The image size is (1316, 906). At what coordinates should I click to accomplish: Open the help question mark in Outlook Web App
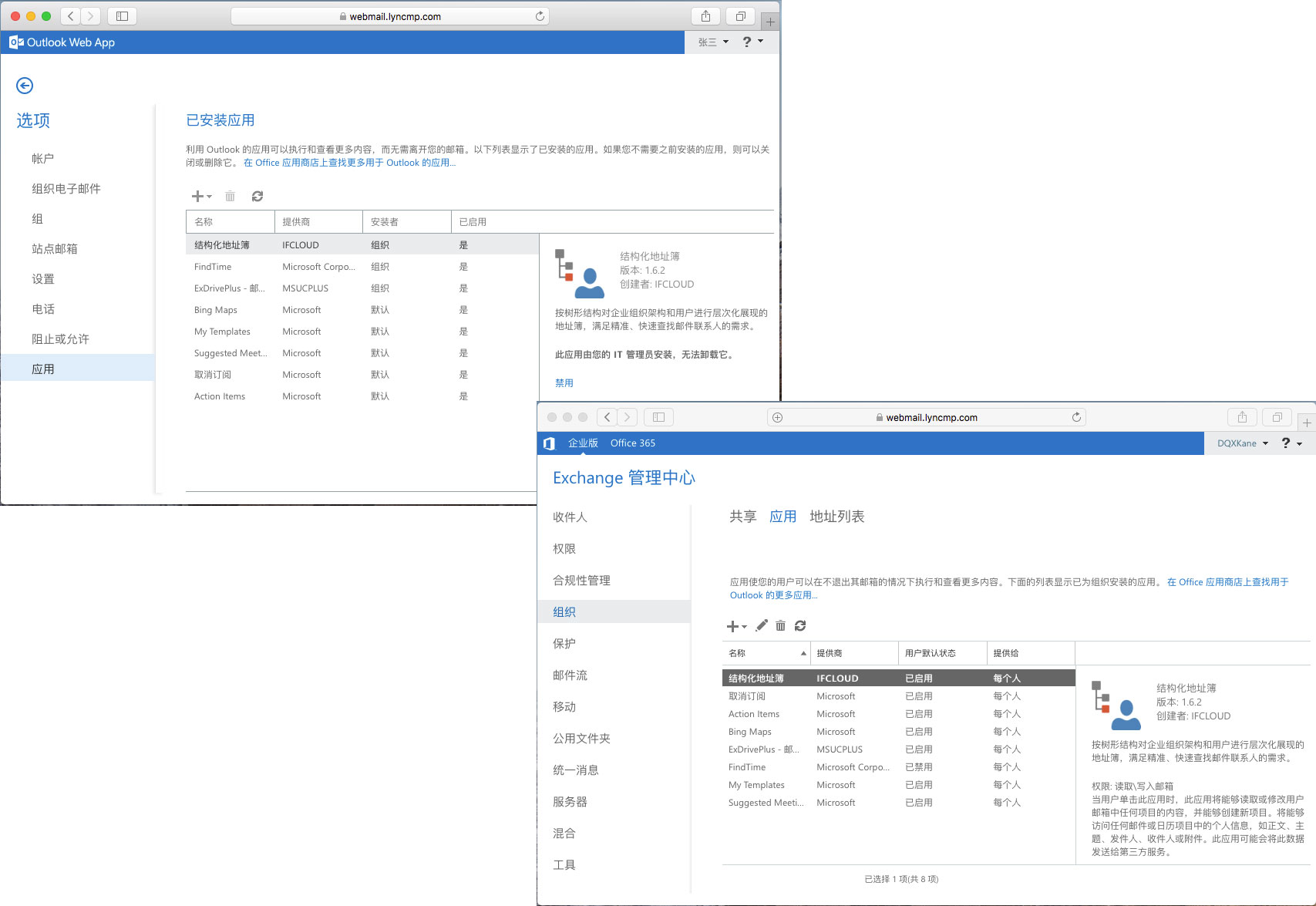[x=746, y=42]
